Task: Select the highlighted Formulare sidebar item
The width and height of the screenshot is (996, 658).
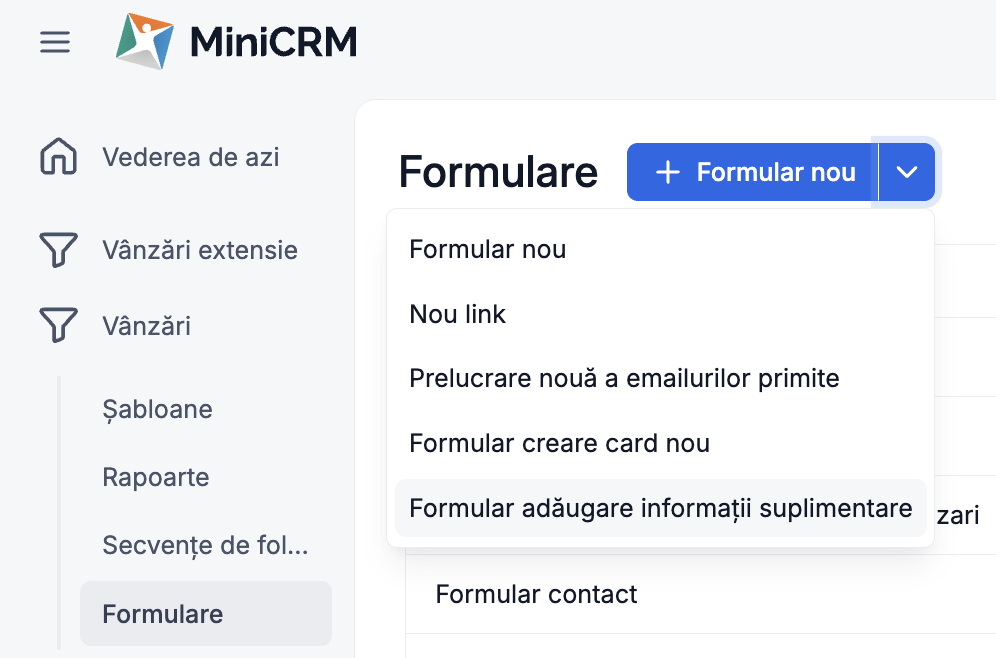Action: (206, 614)
